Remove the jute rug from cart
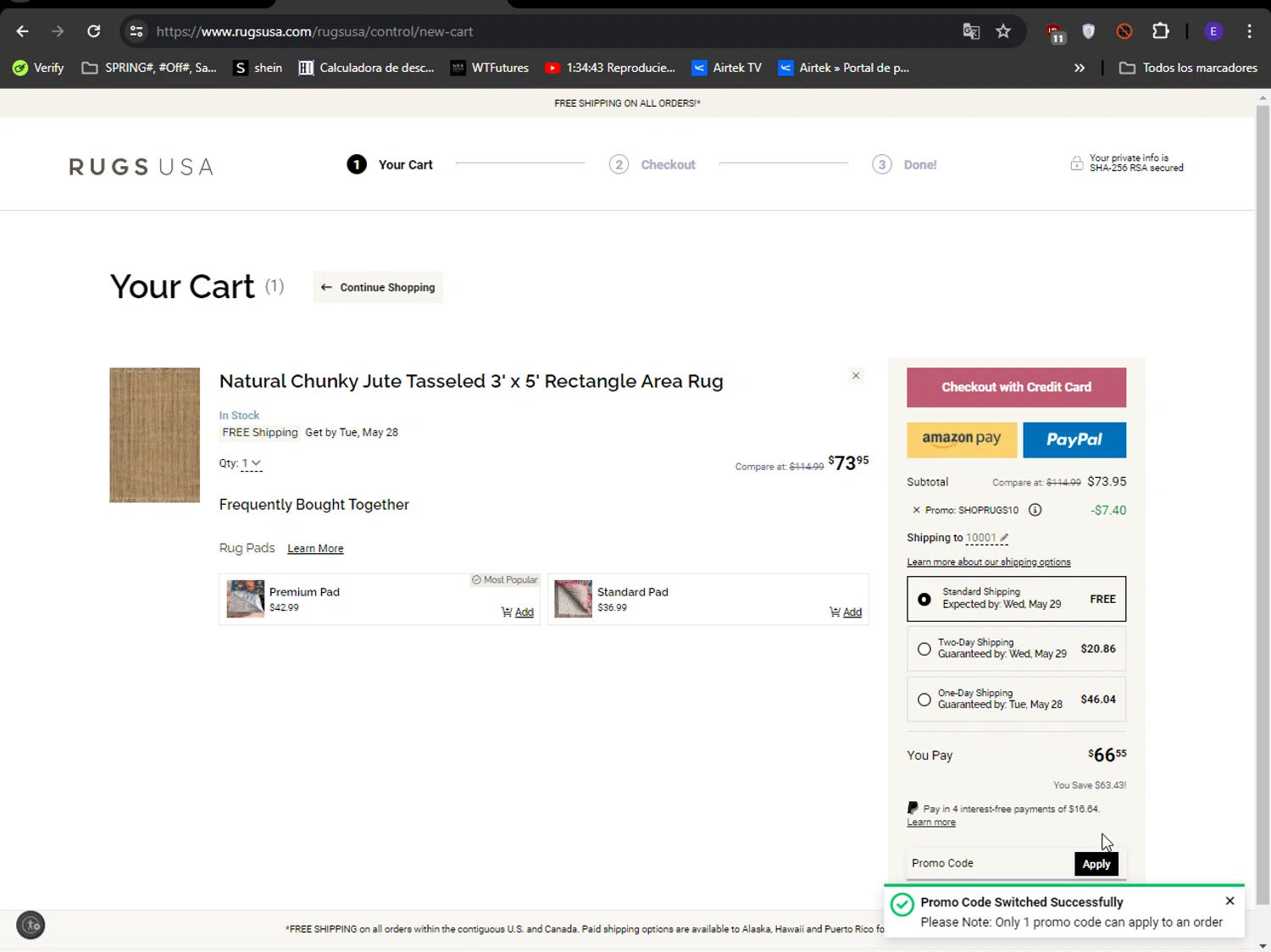1271x952 pixels. (x=856, y=375)
